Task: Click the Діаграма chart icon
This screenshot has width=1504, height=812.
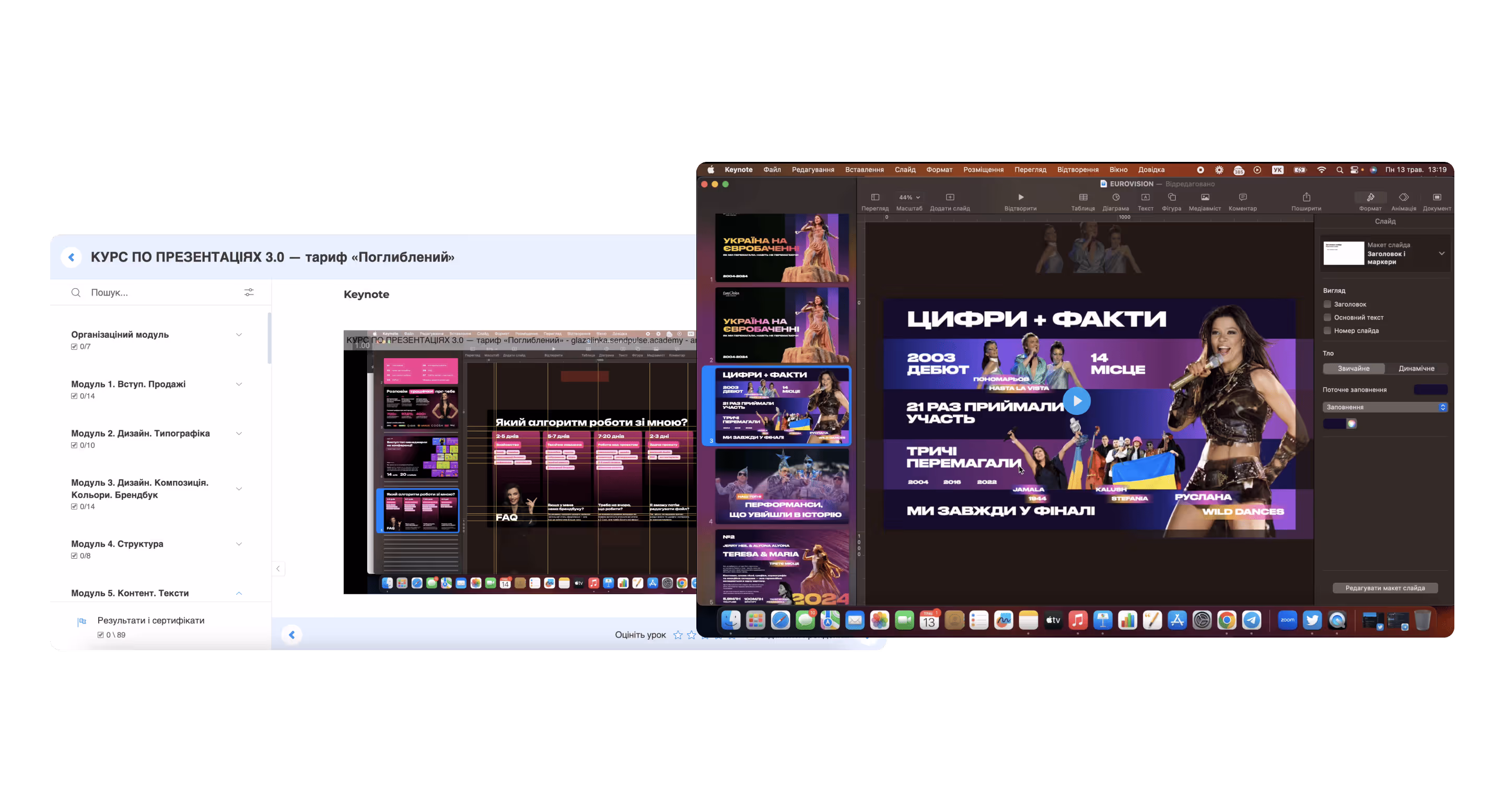Action: 1115,197
